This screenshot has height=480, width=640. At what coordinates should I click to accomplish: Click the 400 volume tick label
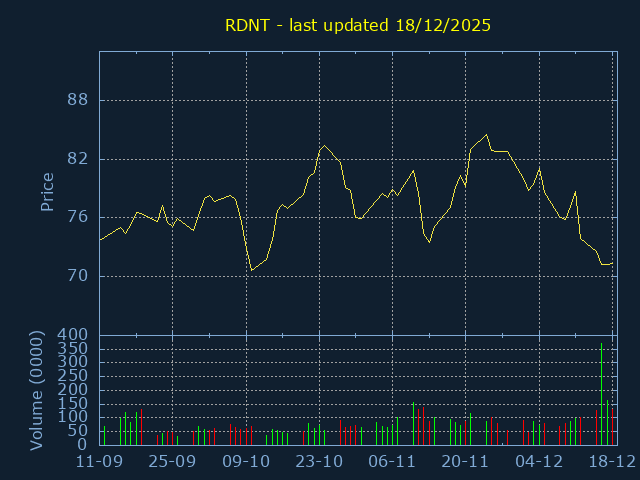pyautogui.click(x=74, y=334)
